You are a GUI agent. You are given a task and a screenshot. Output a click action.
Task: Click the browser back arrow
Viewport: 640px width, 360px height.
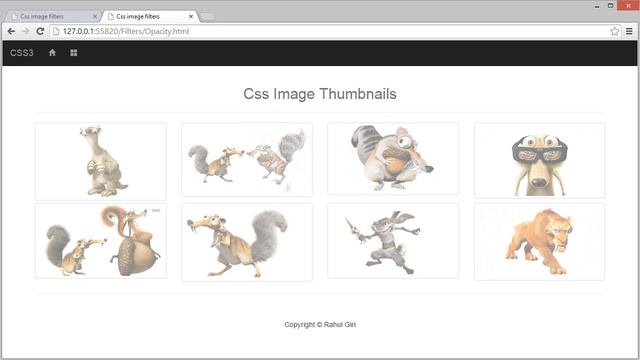(11, 31)
